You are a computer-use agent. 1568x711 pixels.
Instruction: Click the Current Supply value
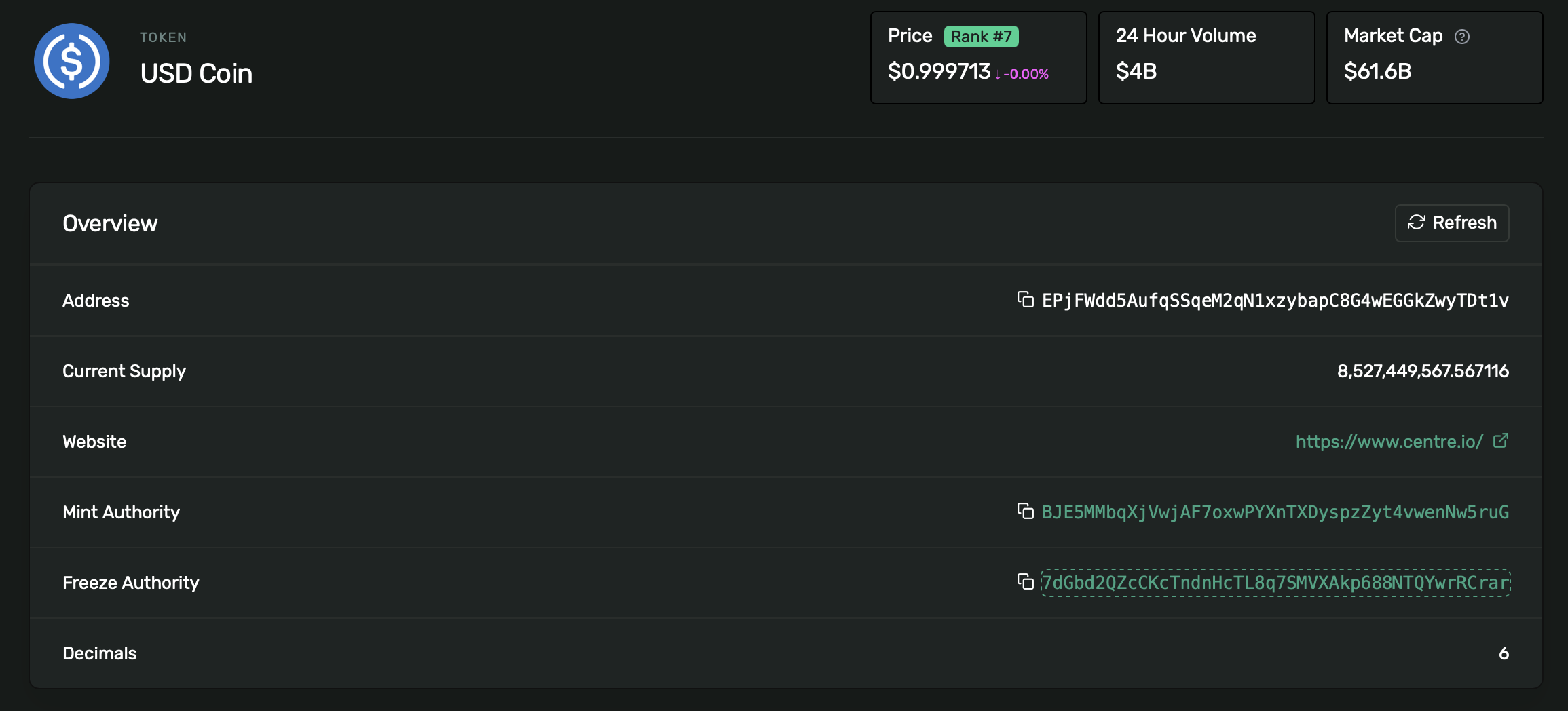point(1423,371)
